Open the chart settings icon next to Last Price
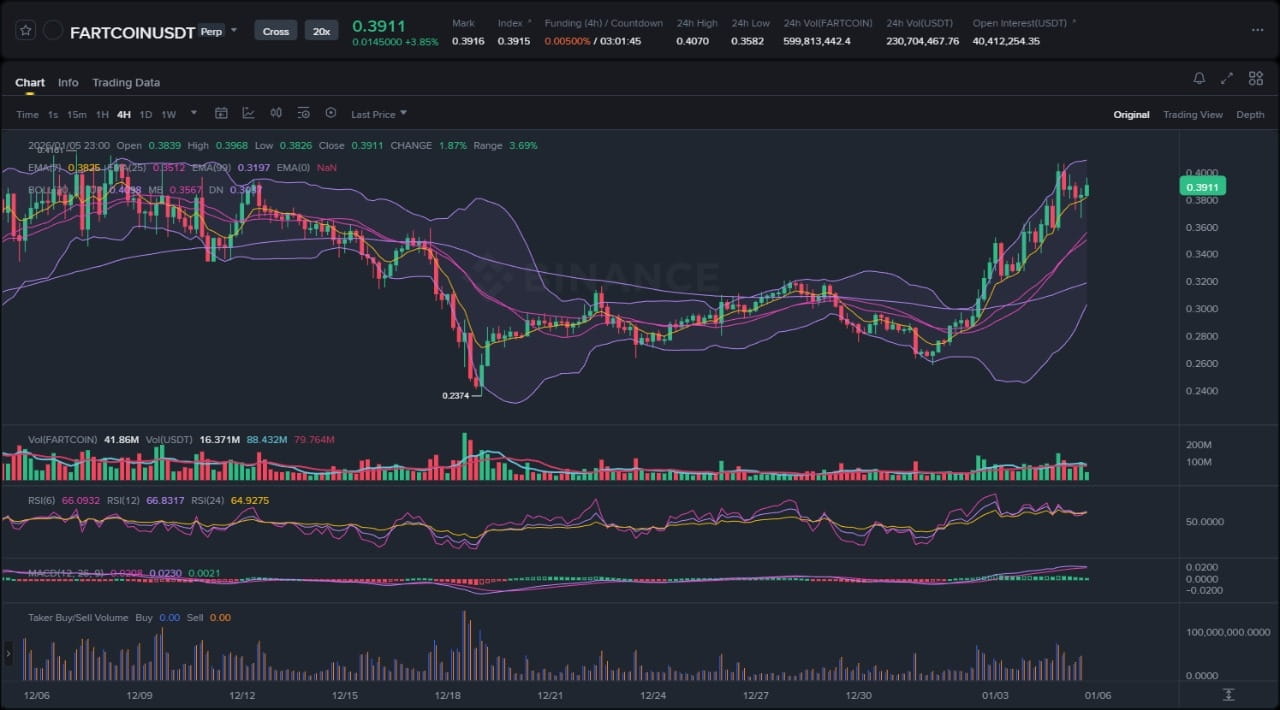This screenshot has width=1280, height=710. 331,114
